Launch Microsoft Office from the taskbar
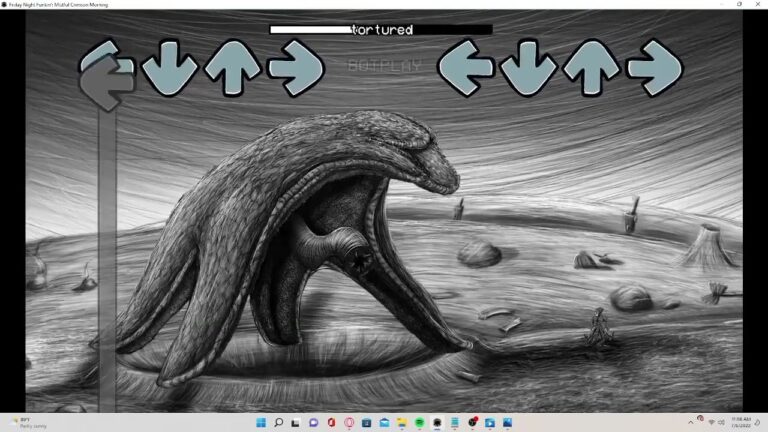 tap(331, 422)
